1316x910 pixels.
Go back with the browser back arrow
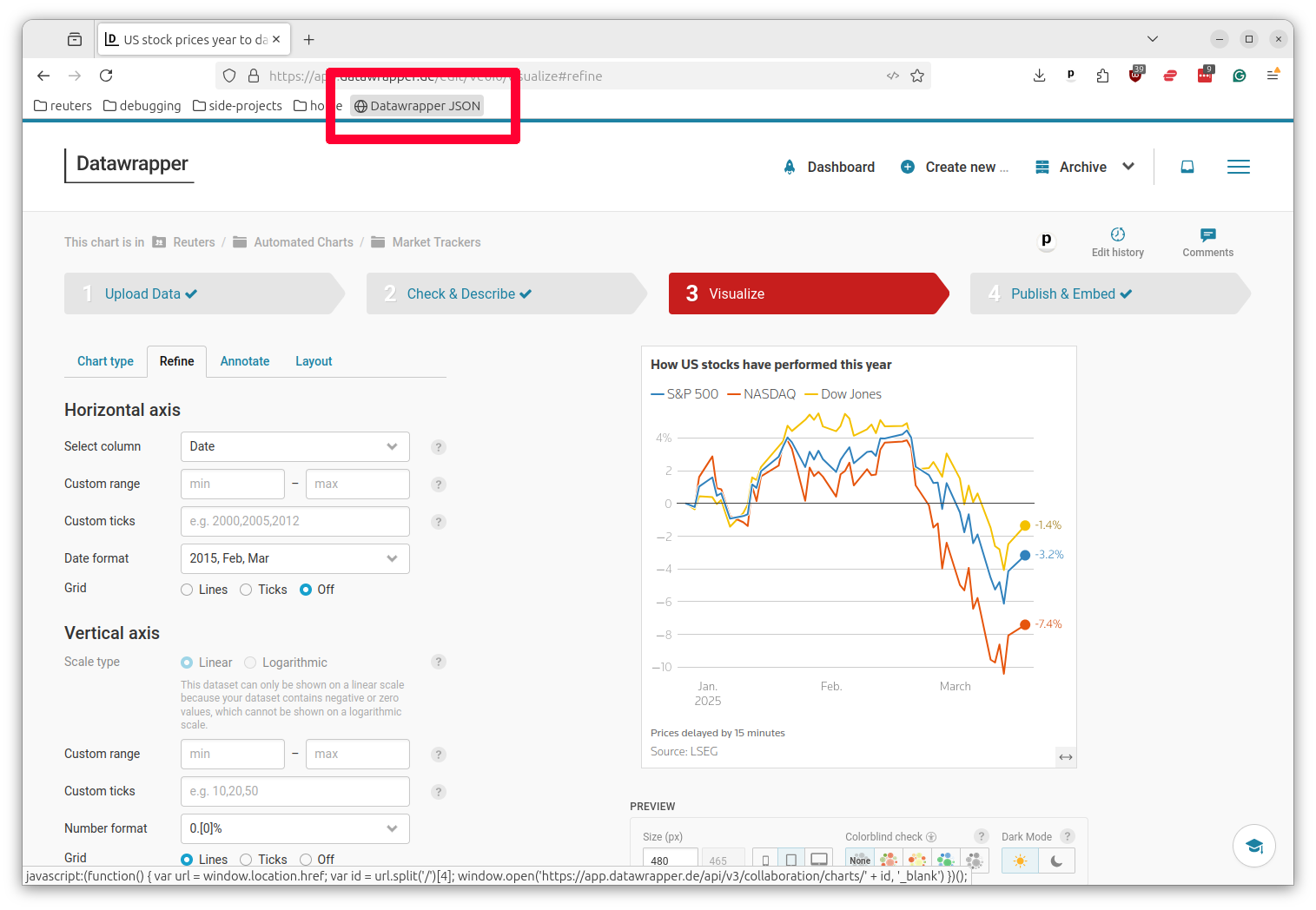tap(43, 76)
